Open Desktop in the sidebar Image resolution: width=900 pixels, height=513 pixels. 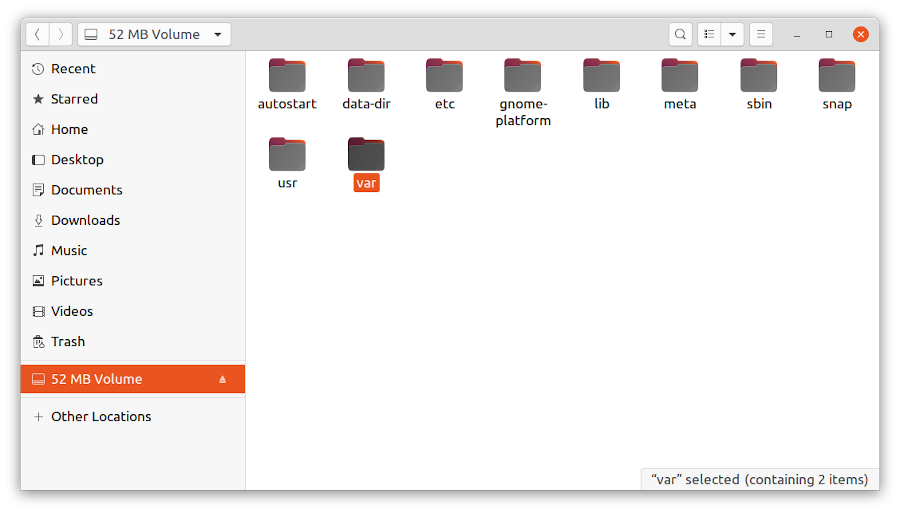pyautogui.click(x=133, y=160)
